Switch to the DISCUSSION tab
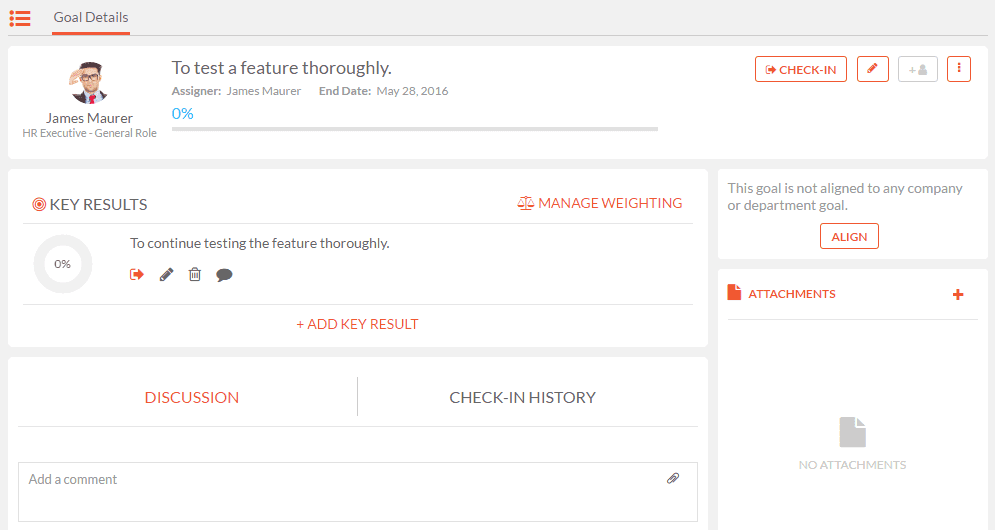The width and height of the screenshot is (995, 530). point(192,397)
